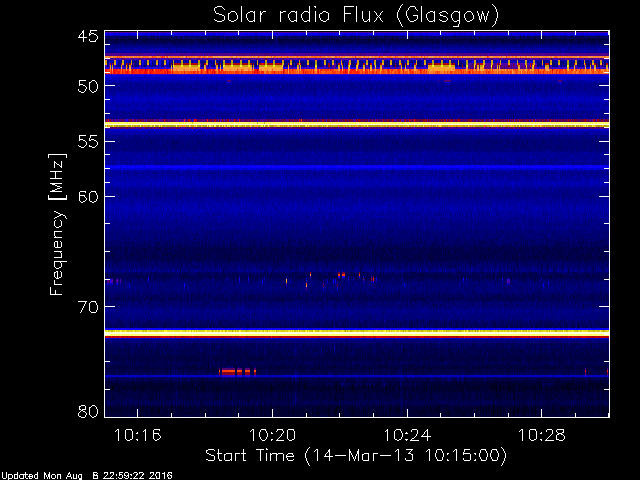Click the "55" frequency tick label
The width and height of the screenshot is (640, 480).
click(x=88, y=142)
